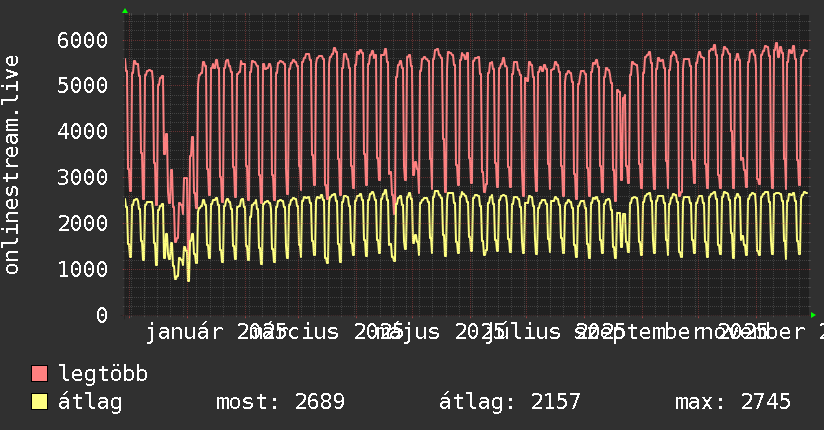
Task: Click the max: 2745 value
Action: (x=733, y=402)
